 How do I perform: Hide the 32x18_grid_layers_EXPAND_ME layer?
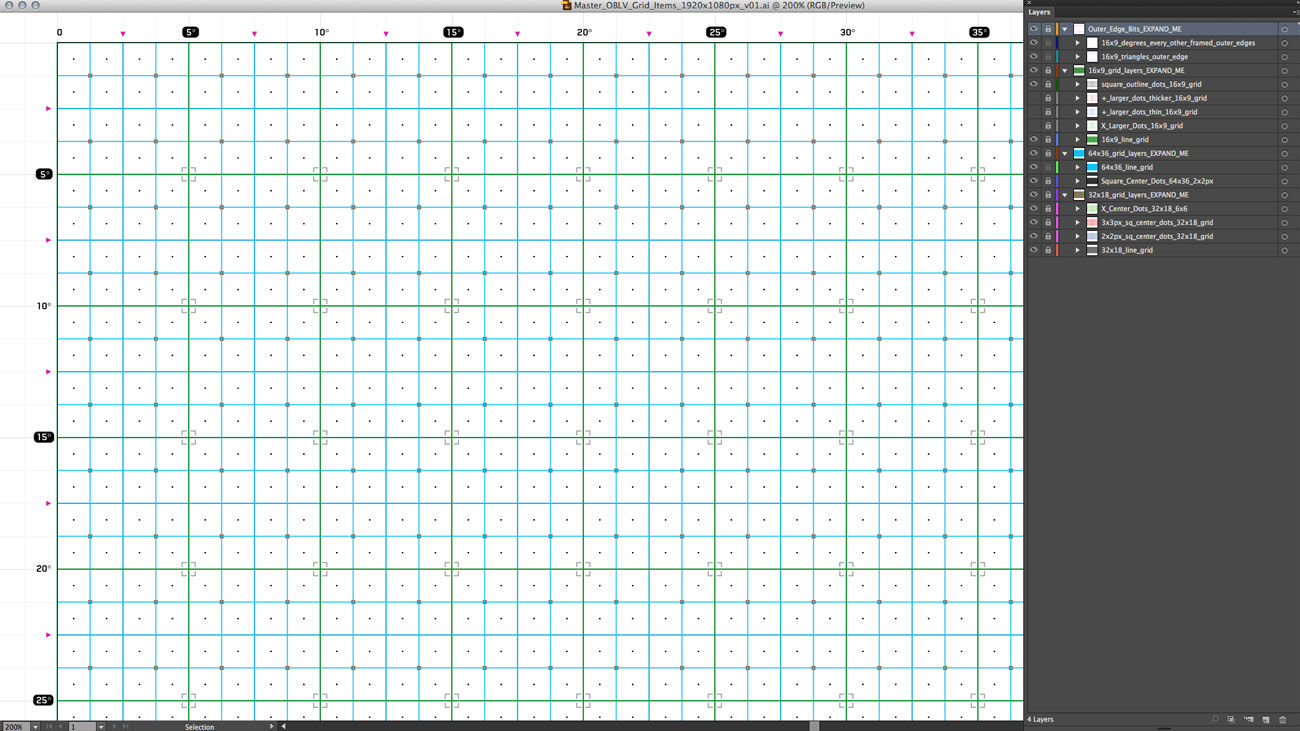pyautogui.click(x=1034, y=195)
